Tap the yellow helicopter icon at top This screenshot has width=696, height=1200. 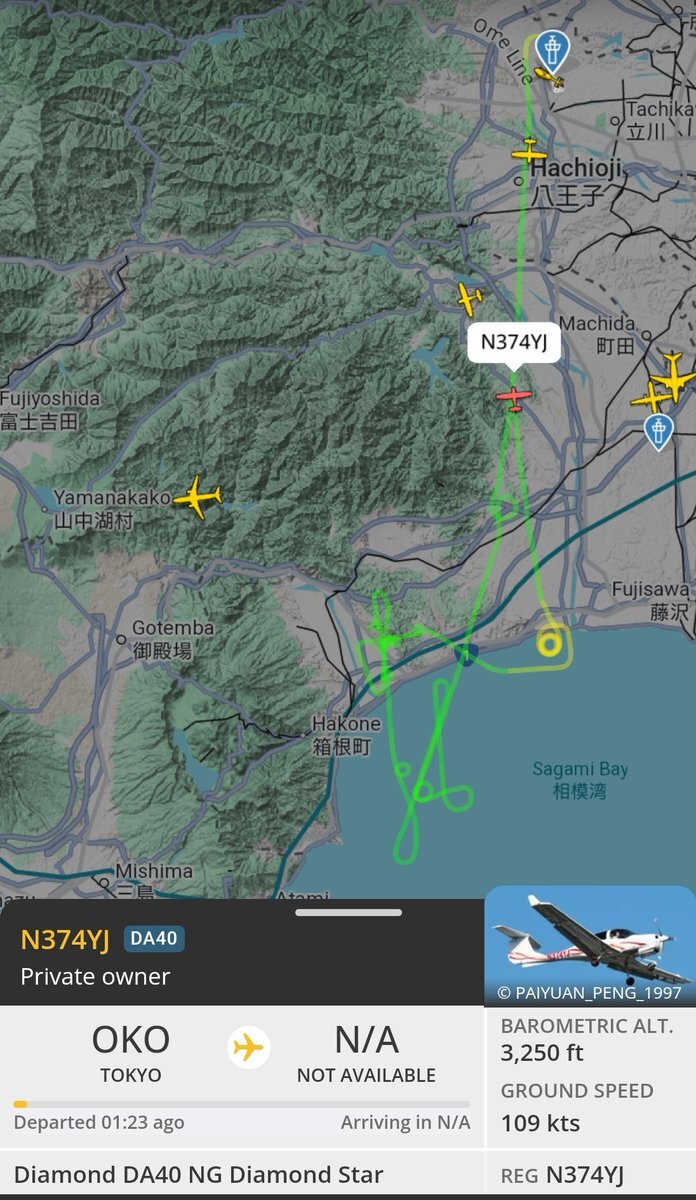(x=546, y=76)
